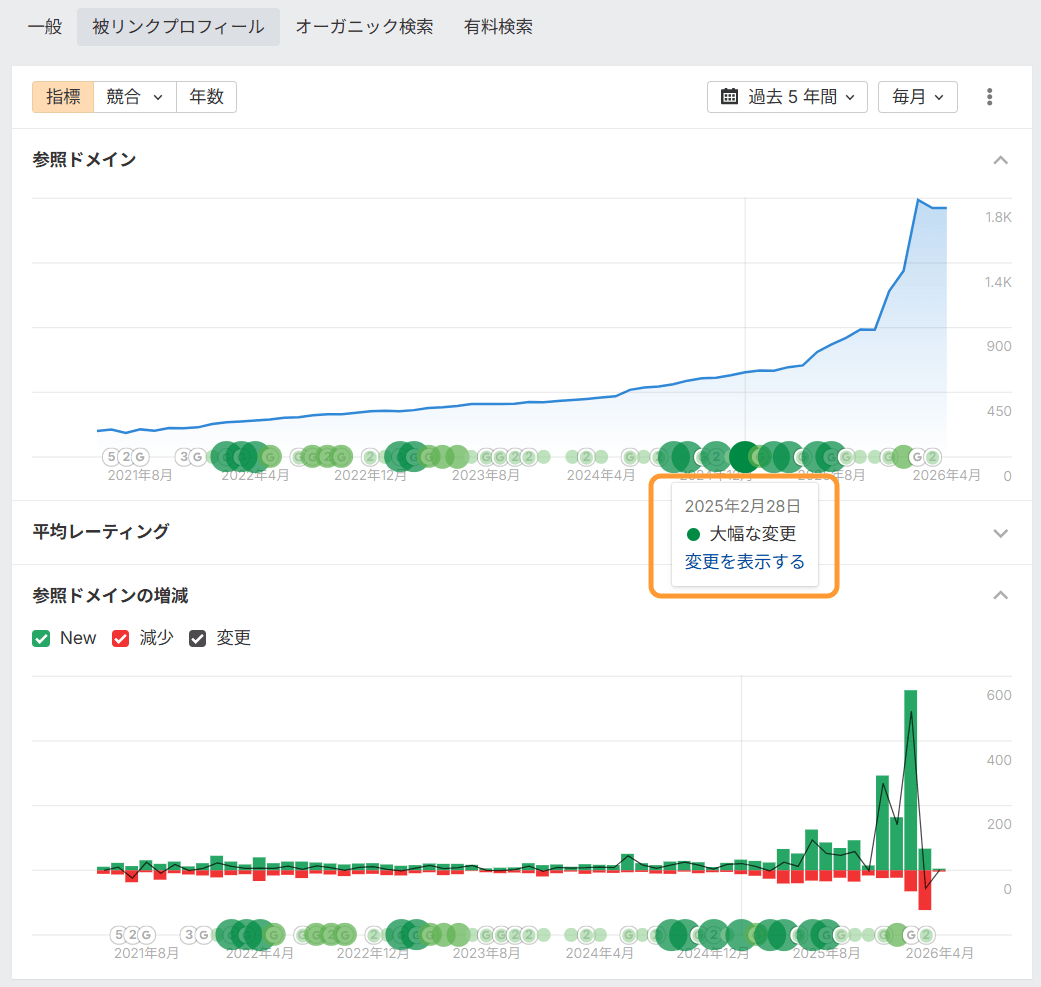1041x987 pixels.
Task: Click a "G" Google update marker on timeline
Action: click(140, 457)
